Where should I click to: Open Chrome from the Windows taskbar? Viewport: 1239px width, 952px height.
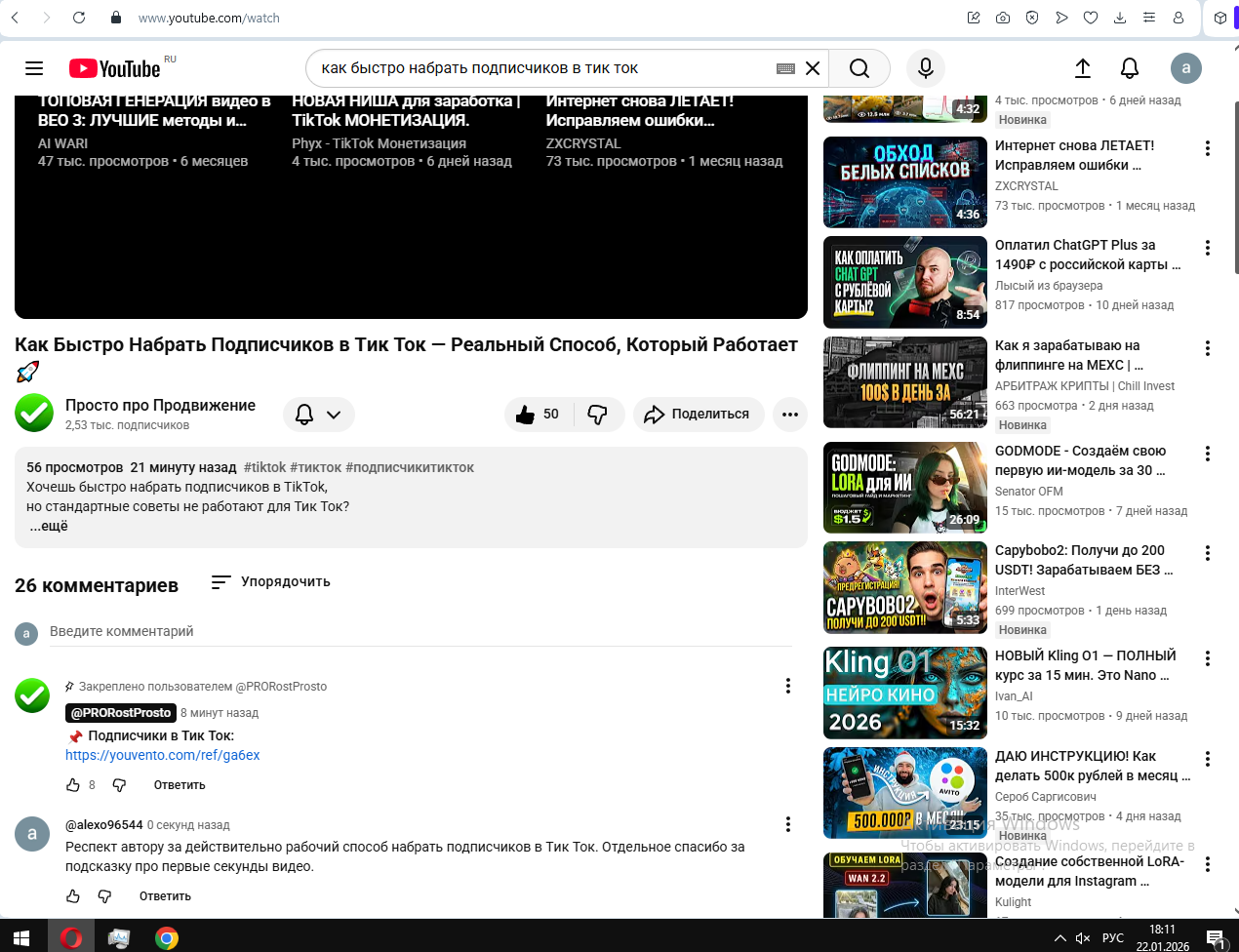click(167, 938)
